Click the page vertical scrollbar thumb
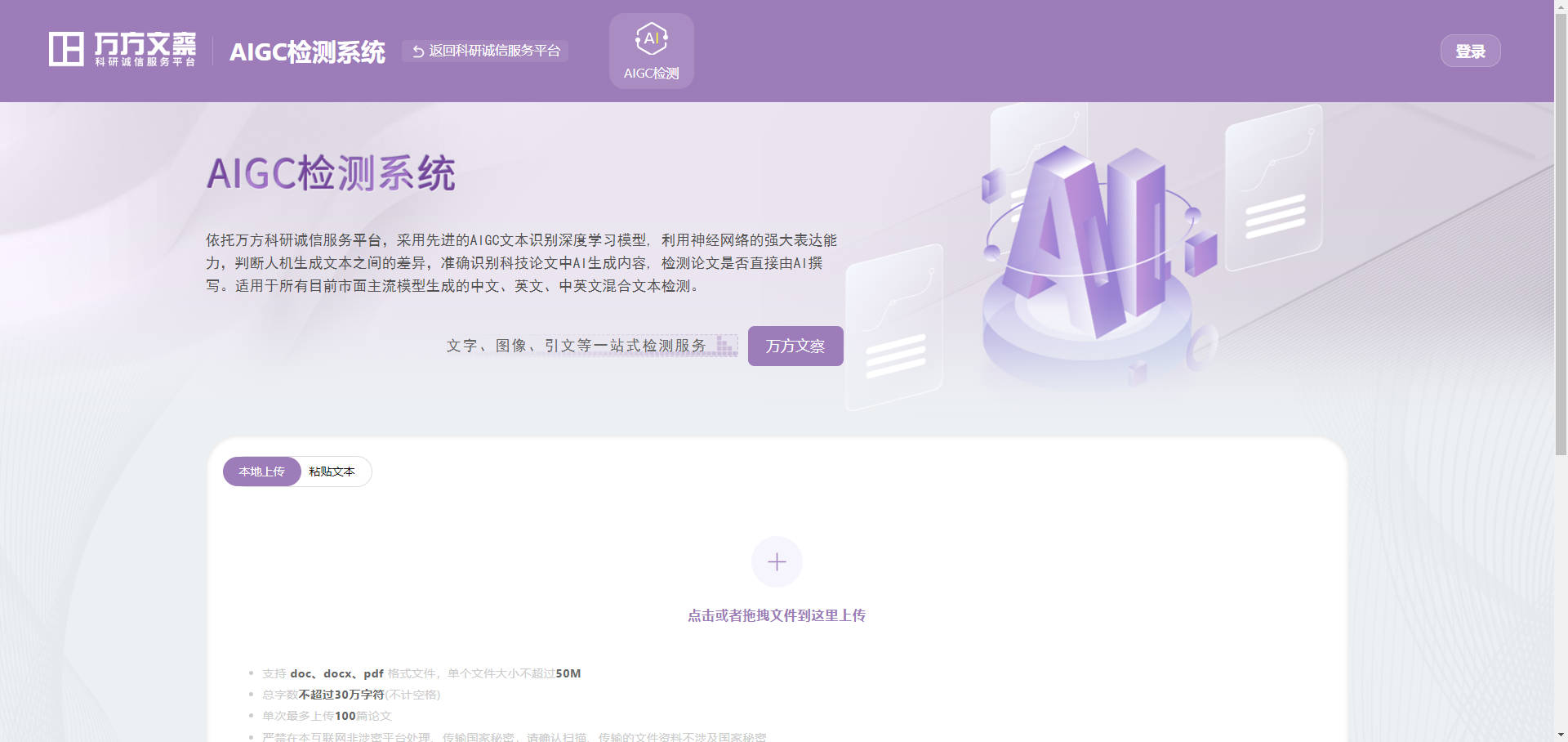 coord(1561,233)
